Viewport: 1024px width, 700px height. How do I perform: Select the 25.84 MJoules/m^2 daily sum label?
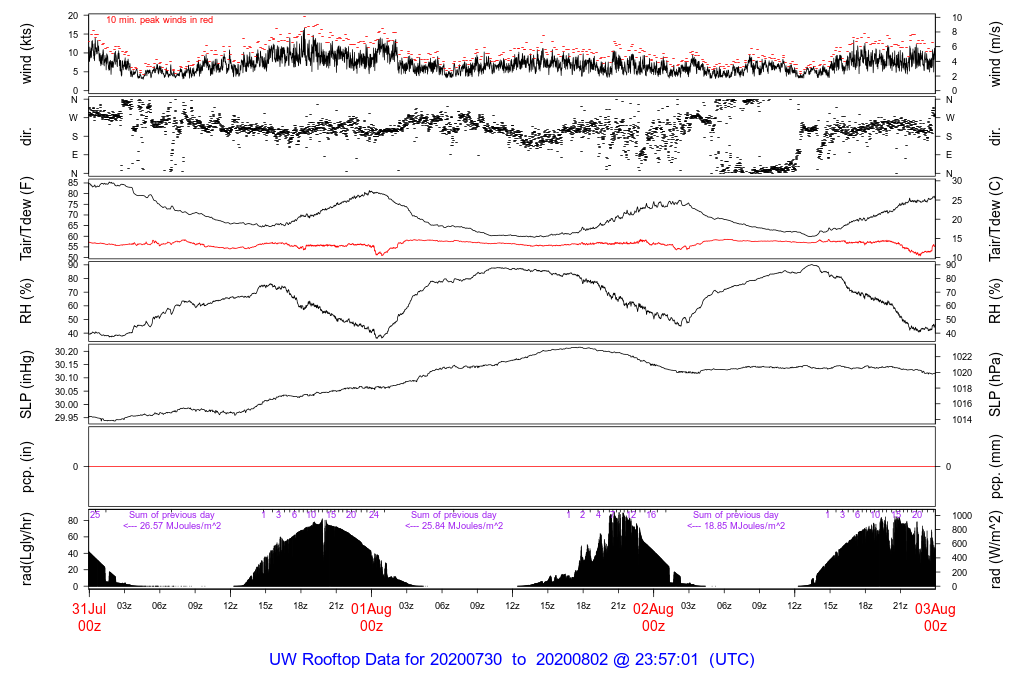tap(453, 526)
